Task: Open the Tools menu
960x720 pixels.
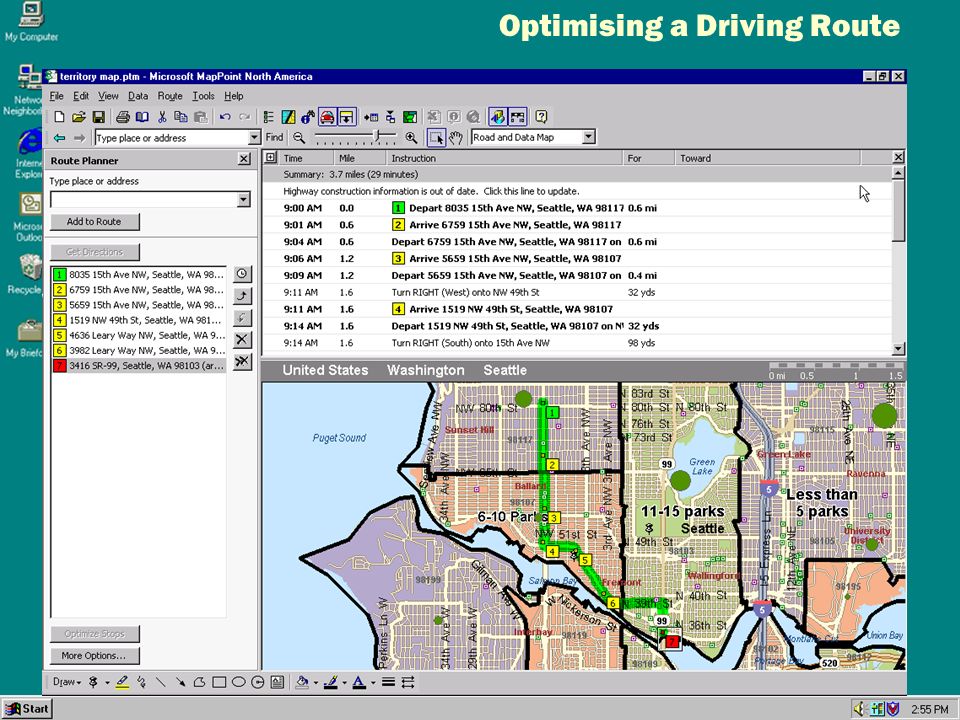Action: 203,96
